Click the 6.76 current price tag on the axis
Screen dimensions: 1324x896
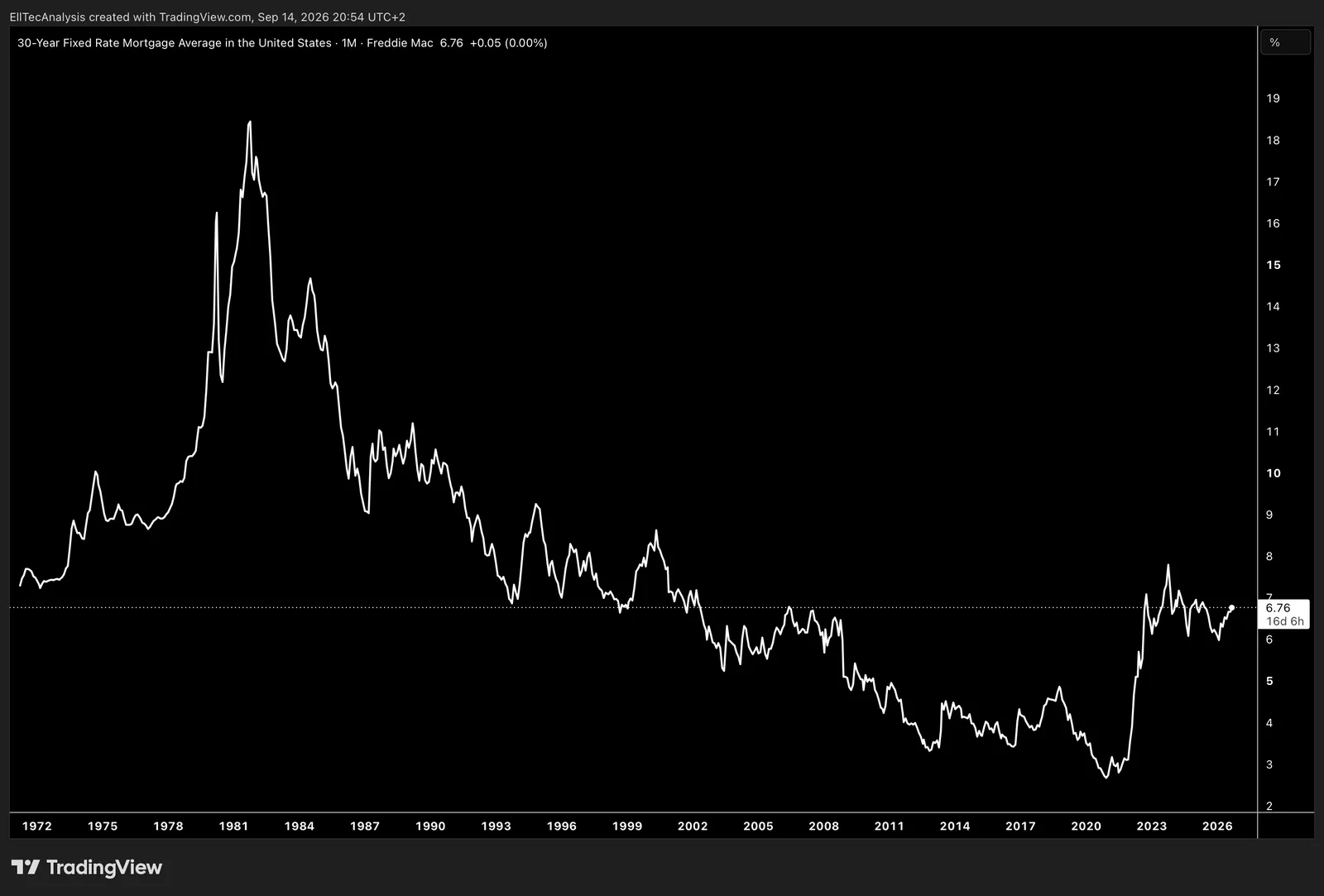(1278, 607)
